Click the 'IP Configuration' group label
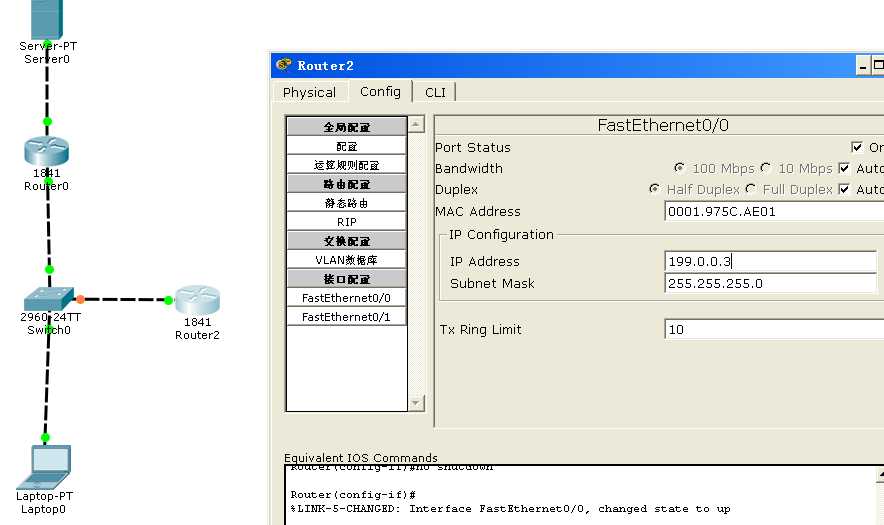884x525 pixels. tap(501, 235)
